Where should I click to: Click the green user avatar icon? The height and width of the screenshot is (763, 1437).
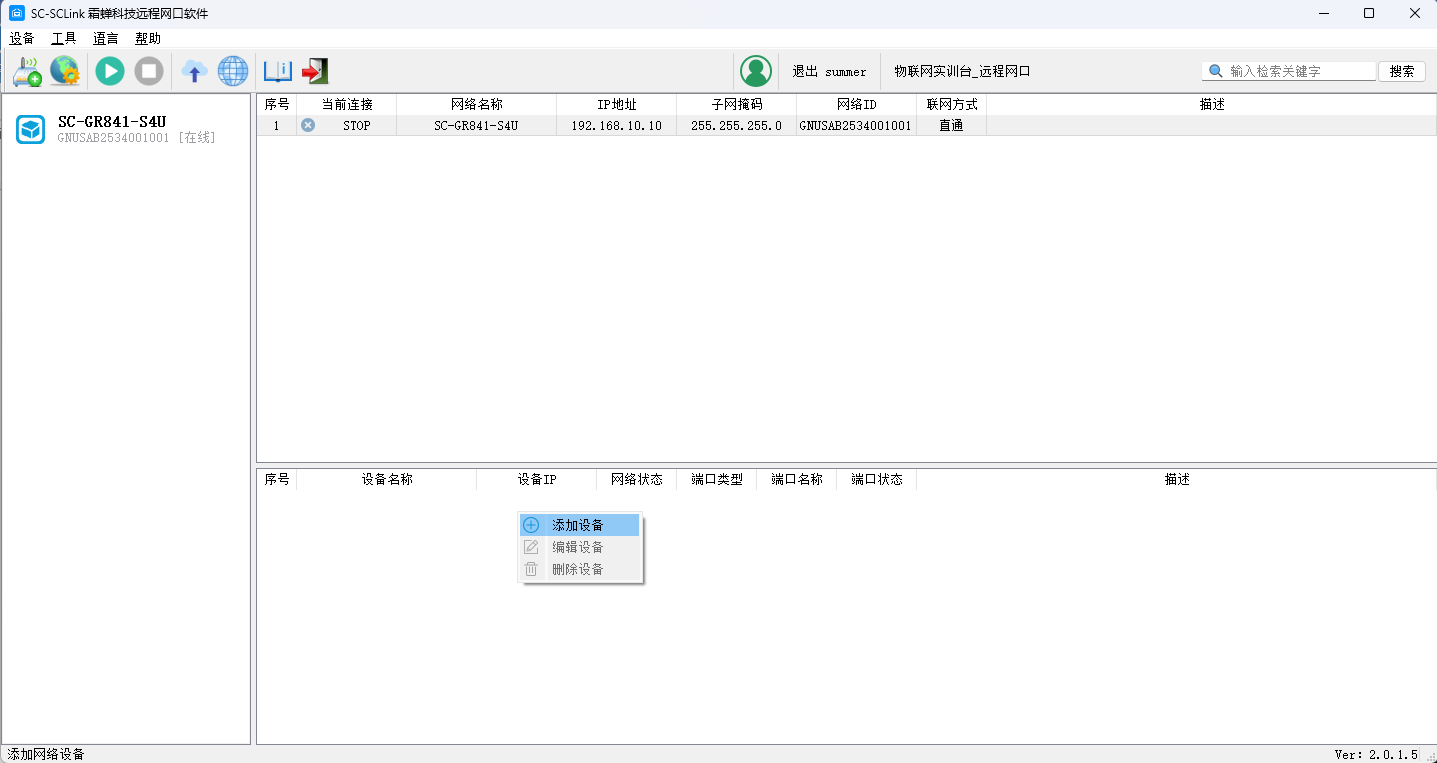coord(756,71)
